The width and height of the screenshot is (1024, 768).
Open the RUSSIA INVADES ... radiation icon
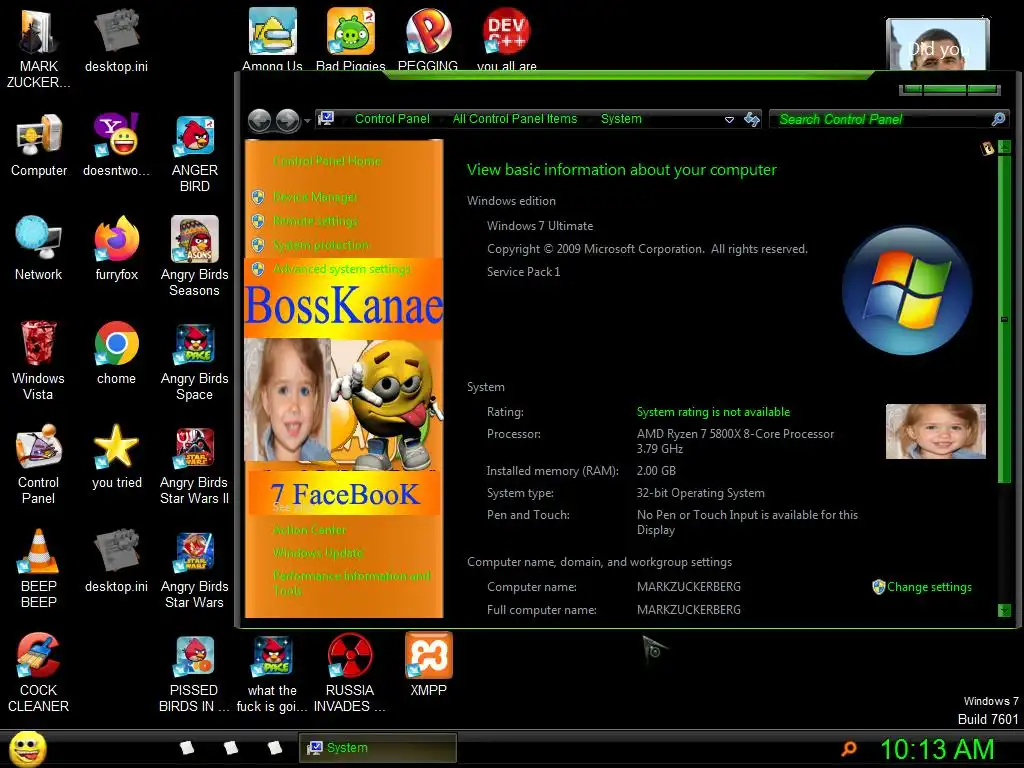pos(350,673)
